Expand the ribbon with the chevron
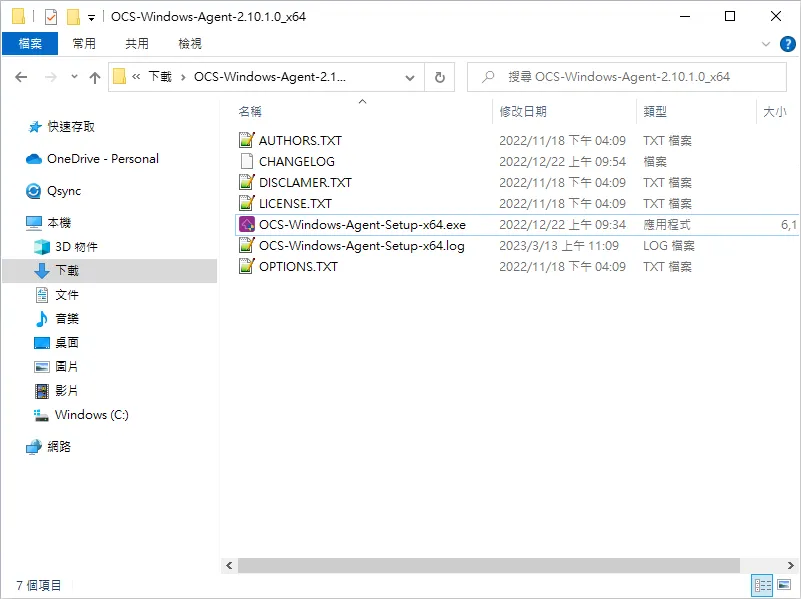 tap(766, 44)
